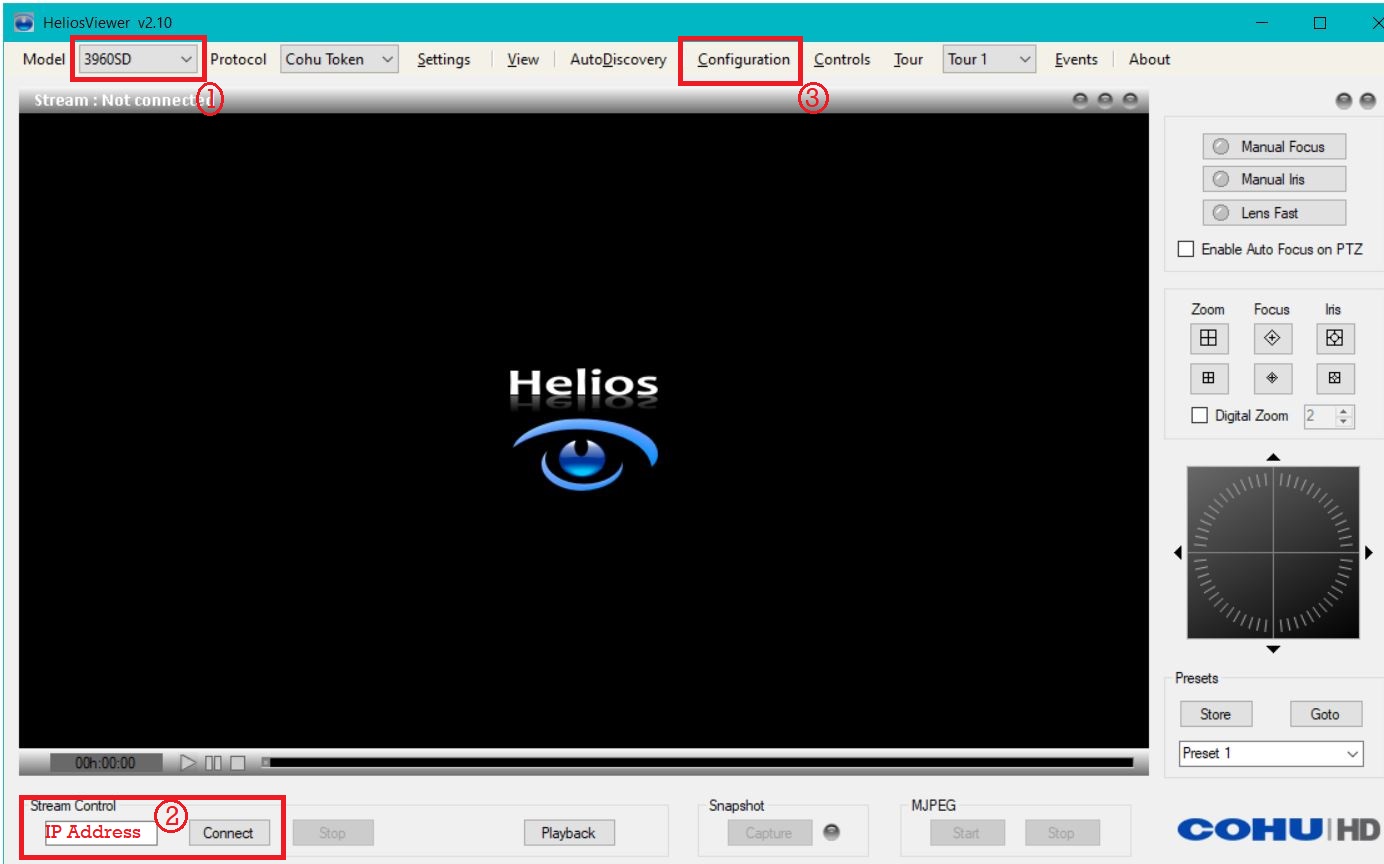This screenshot has width=1384, height=864.
Task: Open the Protocol dropdown showing Cohu Token
Action: pyautogui.click(x=338, y=59)
